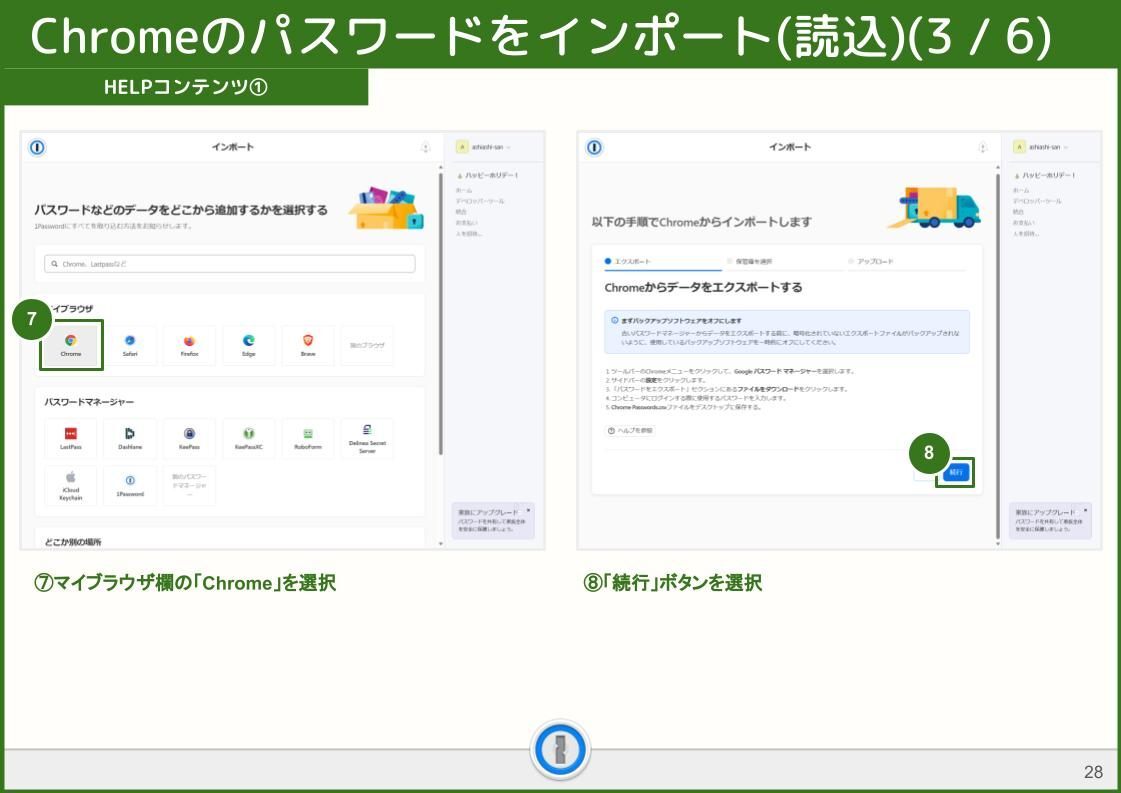Pick the Firefox browser tile
This screenshot has width=1121, height=793.
point(189,345)
